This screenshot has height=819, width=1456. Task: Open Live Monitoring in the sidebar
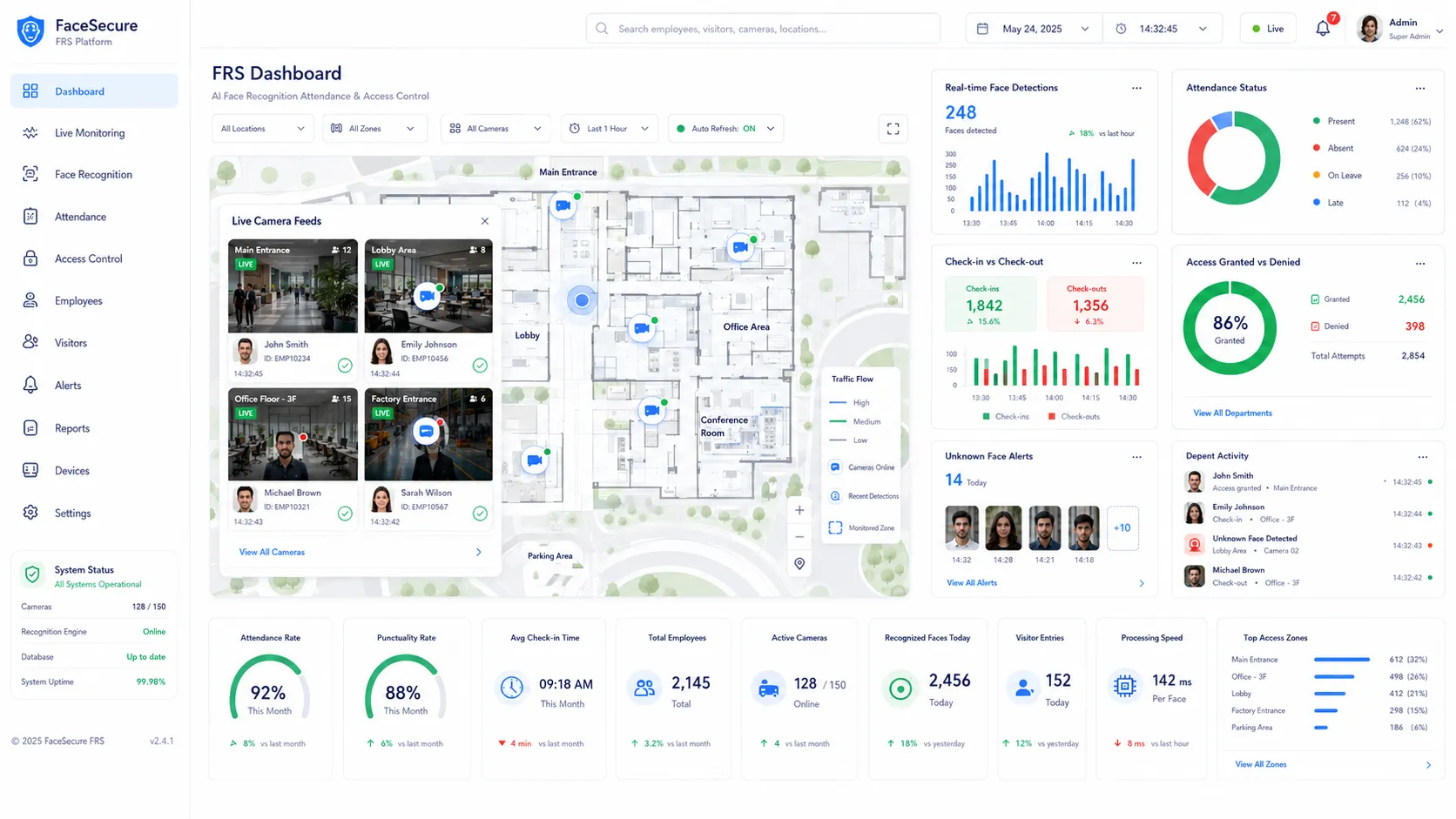coord(94,133)
